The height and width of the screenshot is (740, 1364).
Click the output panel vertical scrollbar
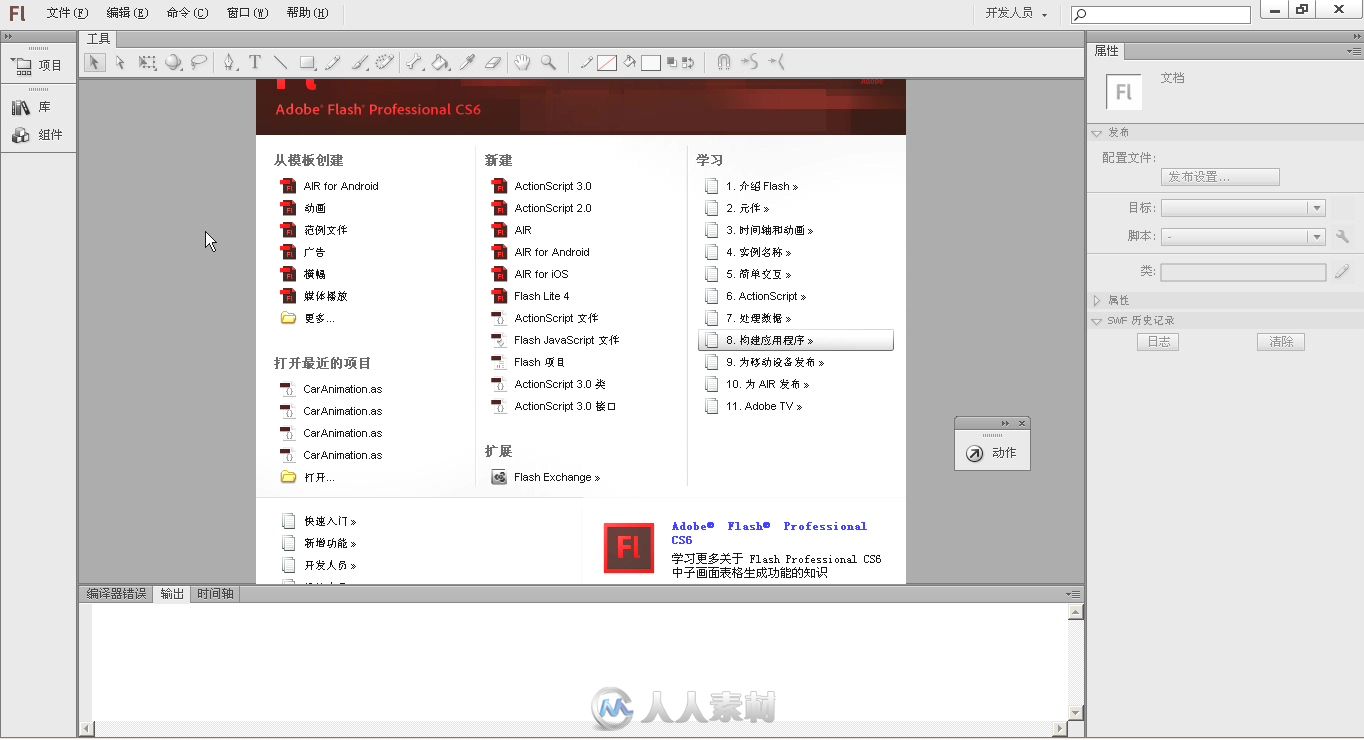1076,661
